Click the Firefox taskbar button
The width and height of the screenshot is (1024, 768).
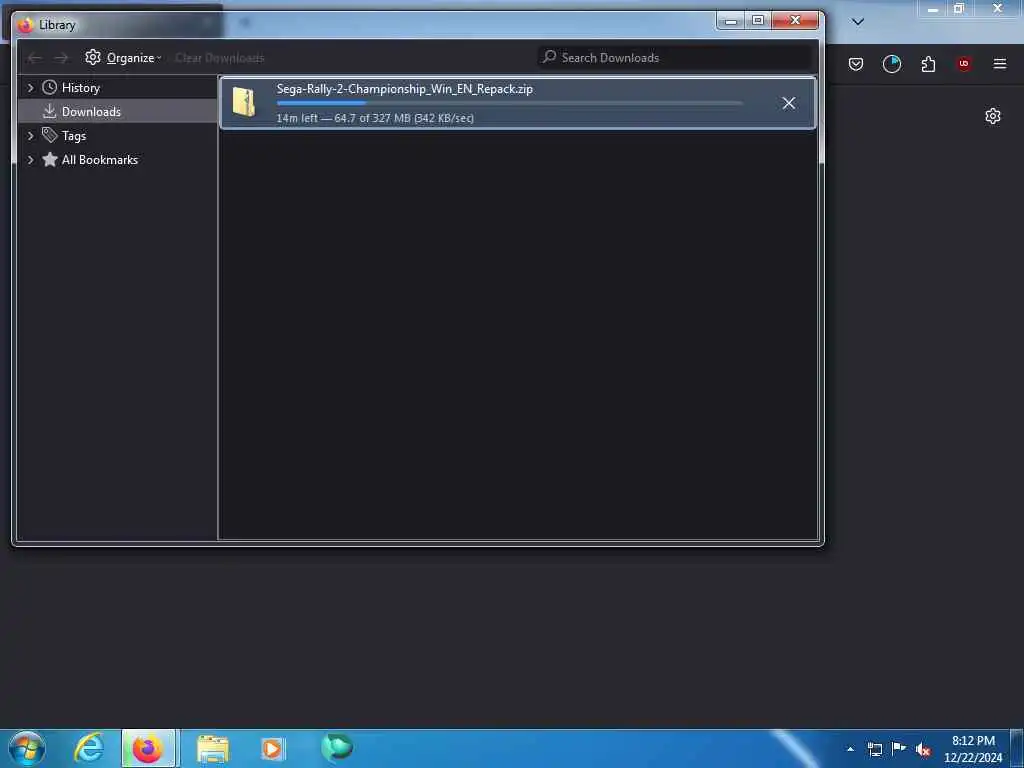(x=148, y=748)
